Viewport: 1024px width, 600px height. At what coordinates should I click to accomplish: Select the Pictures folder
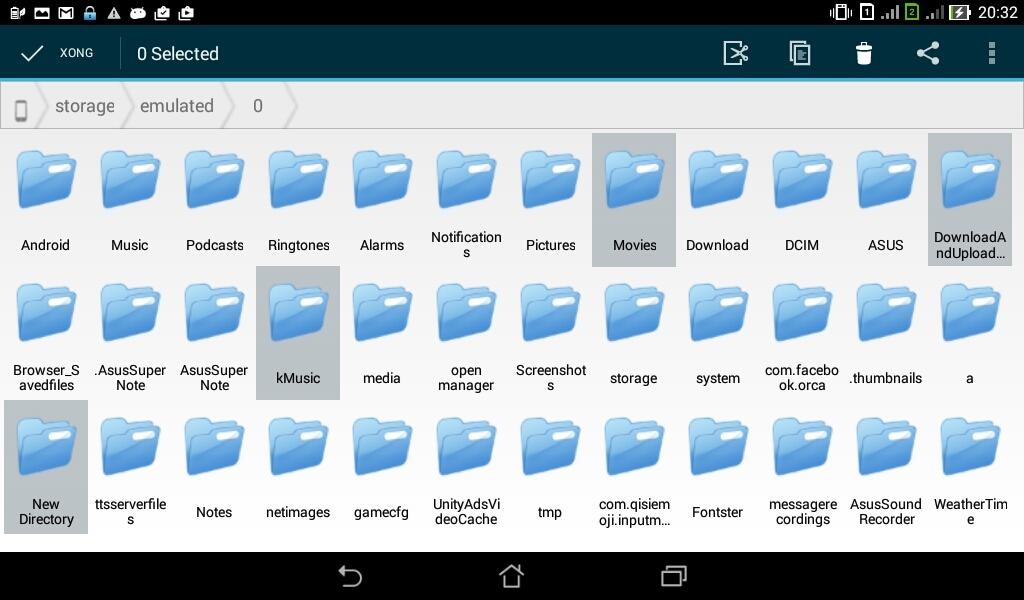551,200
